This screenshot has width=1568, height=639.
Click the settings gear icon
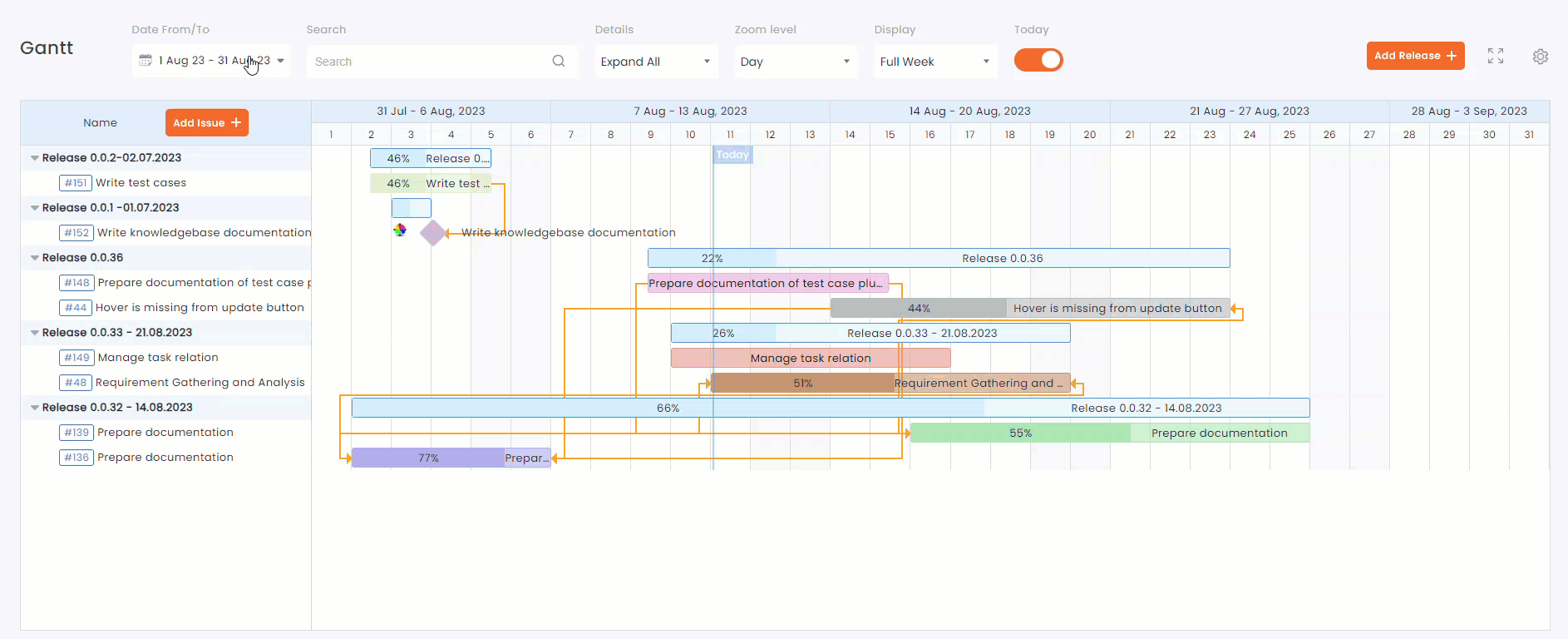click(x=1540, y=57)
